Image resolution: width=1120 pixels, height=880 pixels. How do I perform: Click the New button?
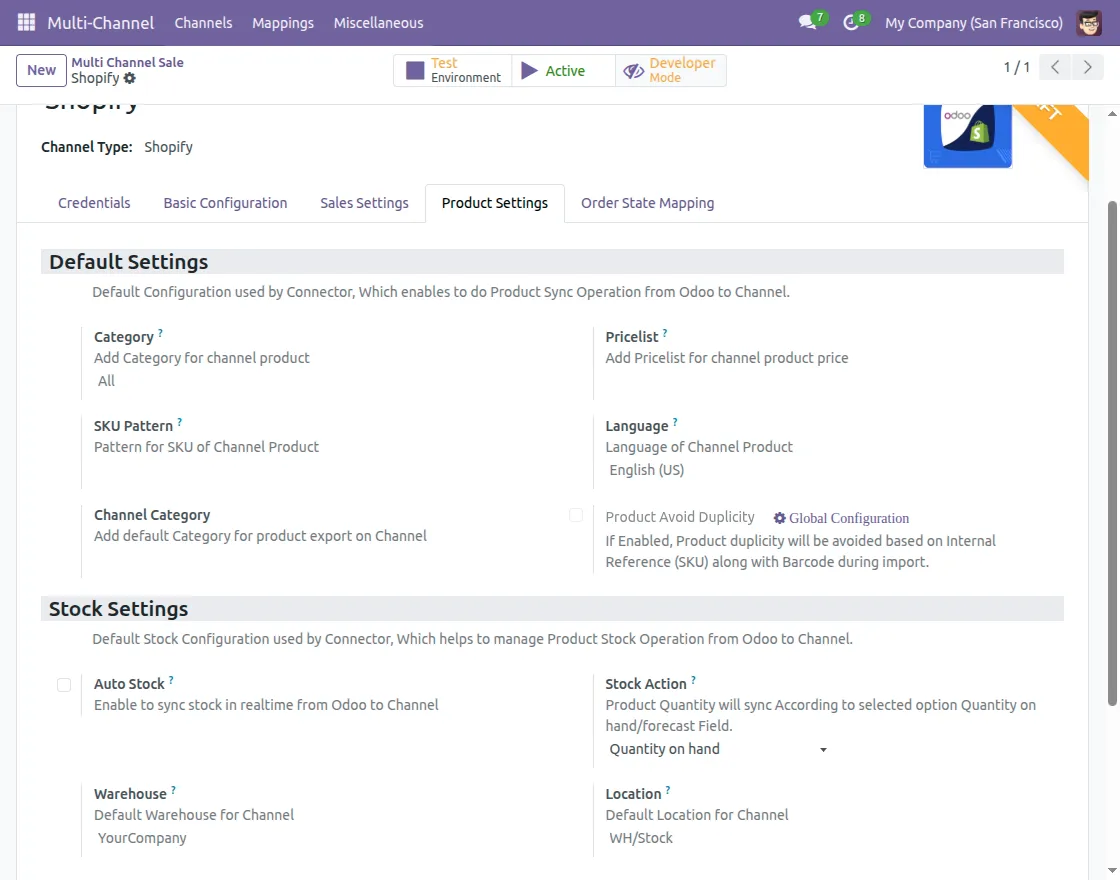click(40, 70)
